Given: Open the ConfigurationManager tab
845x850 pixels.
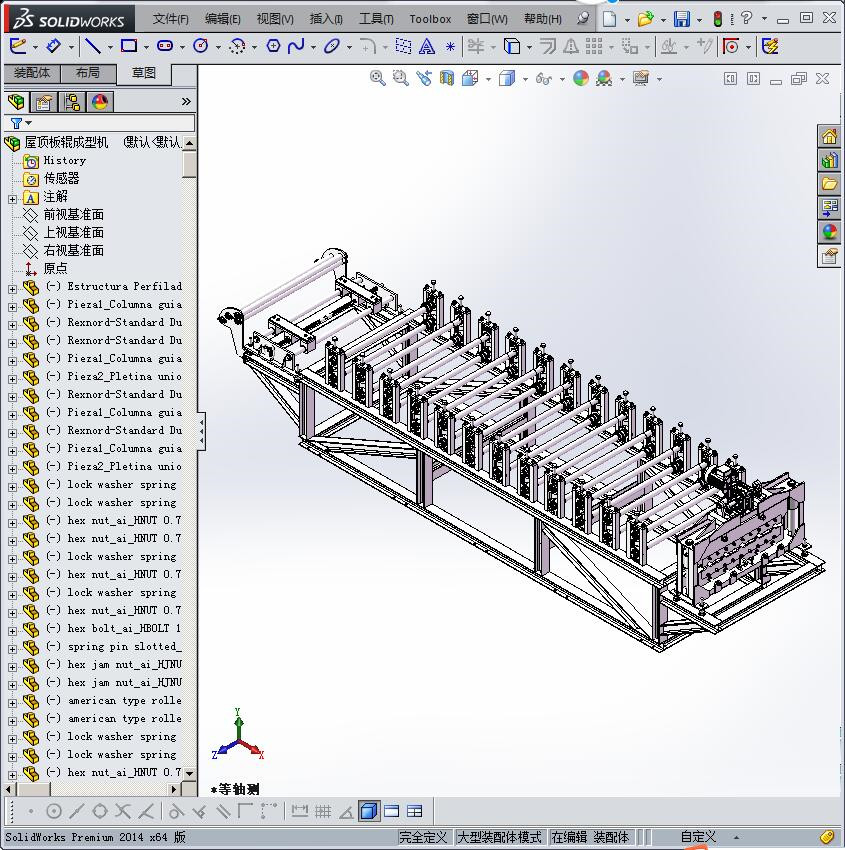Looking at the screenshot, I should click(x=72, y=101).
